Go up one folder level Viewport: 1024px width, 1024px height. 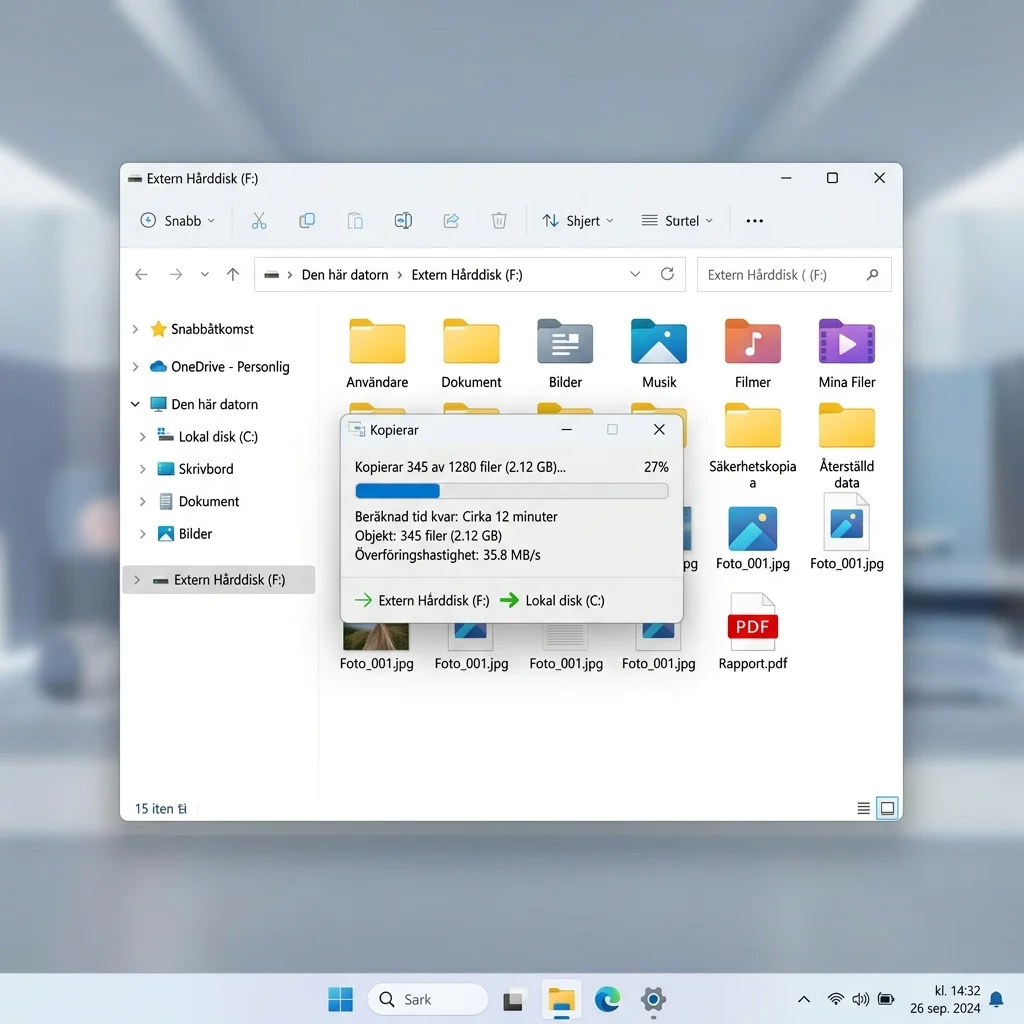232,274
